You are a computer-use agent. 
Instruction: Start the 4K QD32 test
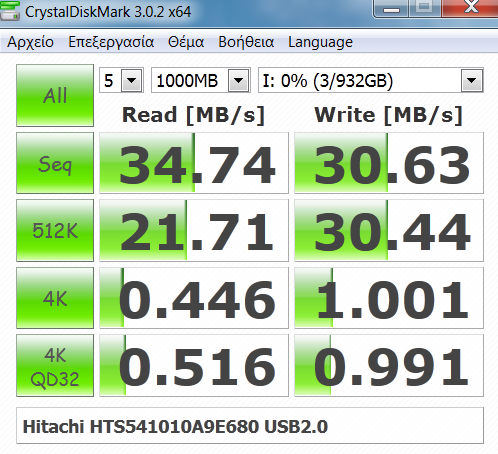(55, 366)
